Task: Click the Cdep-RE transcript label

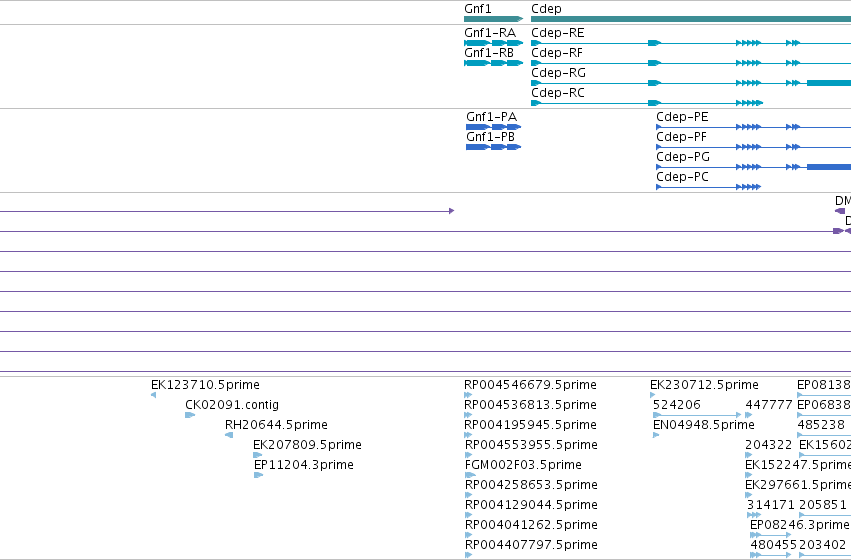Action: pos(557,33)
